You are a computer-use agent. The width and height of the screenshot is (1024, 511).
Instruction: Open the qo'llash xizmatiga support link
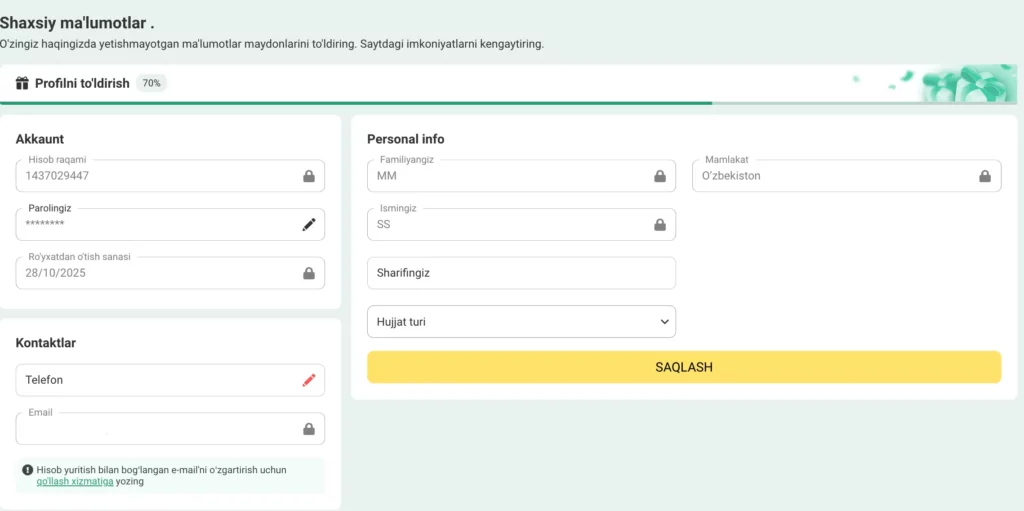(x=75, y=482)
